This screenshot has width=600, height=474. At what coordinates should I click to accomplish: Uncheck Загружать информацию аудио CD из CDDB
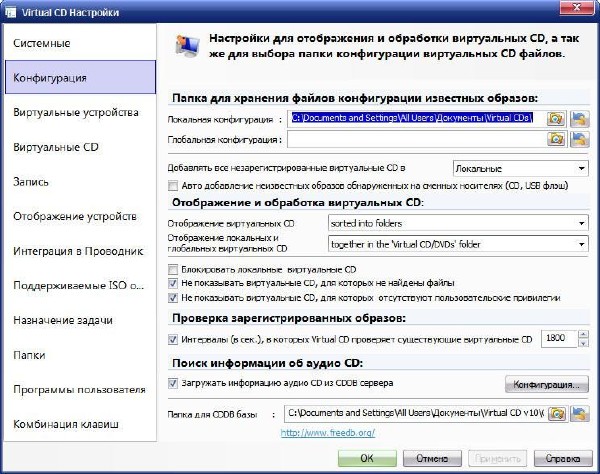pyautogui.click(x=174, y=383)
